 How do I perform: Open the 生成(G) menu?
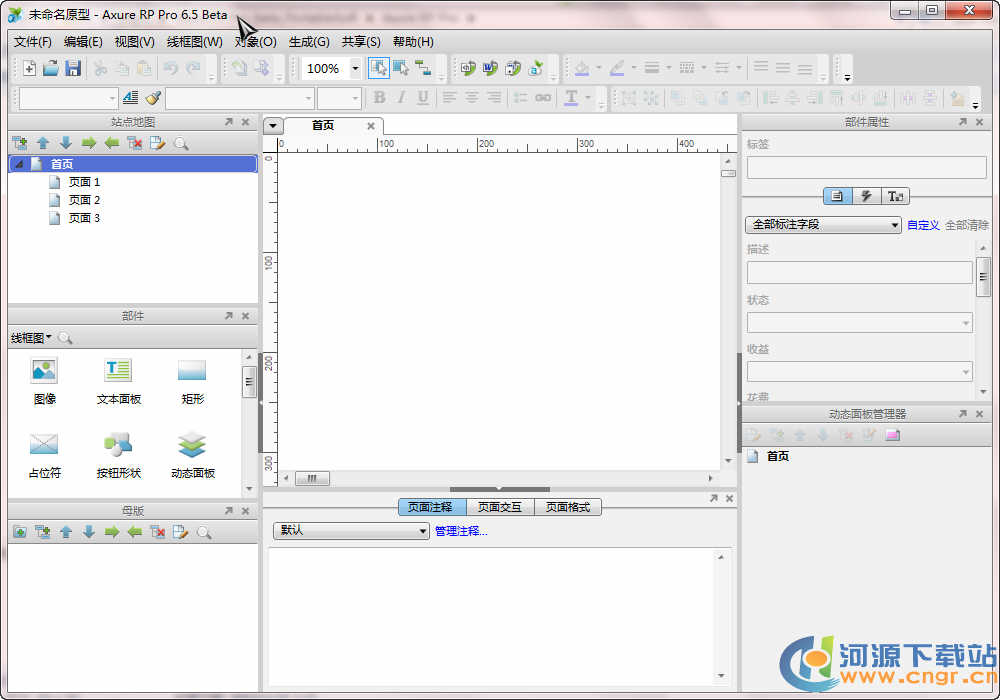click(x=309, y=42)
